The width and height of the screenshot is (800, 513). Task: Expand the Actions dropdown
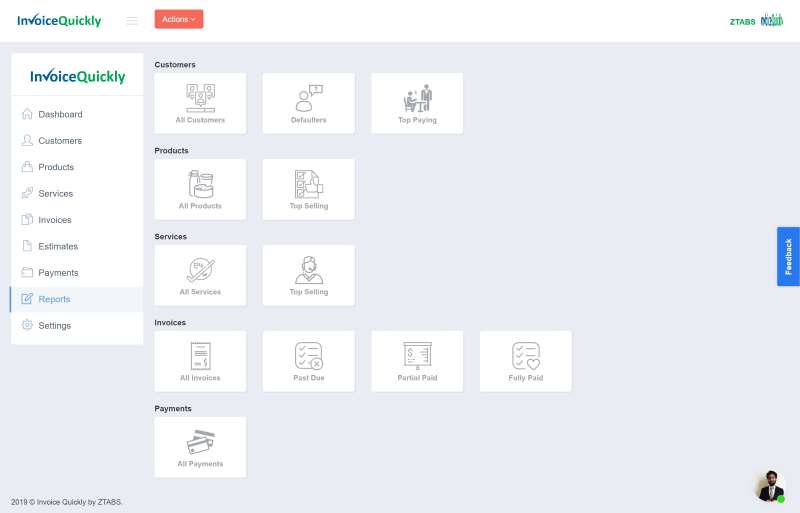point(179,19)
